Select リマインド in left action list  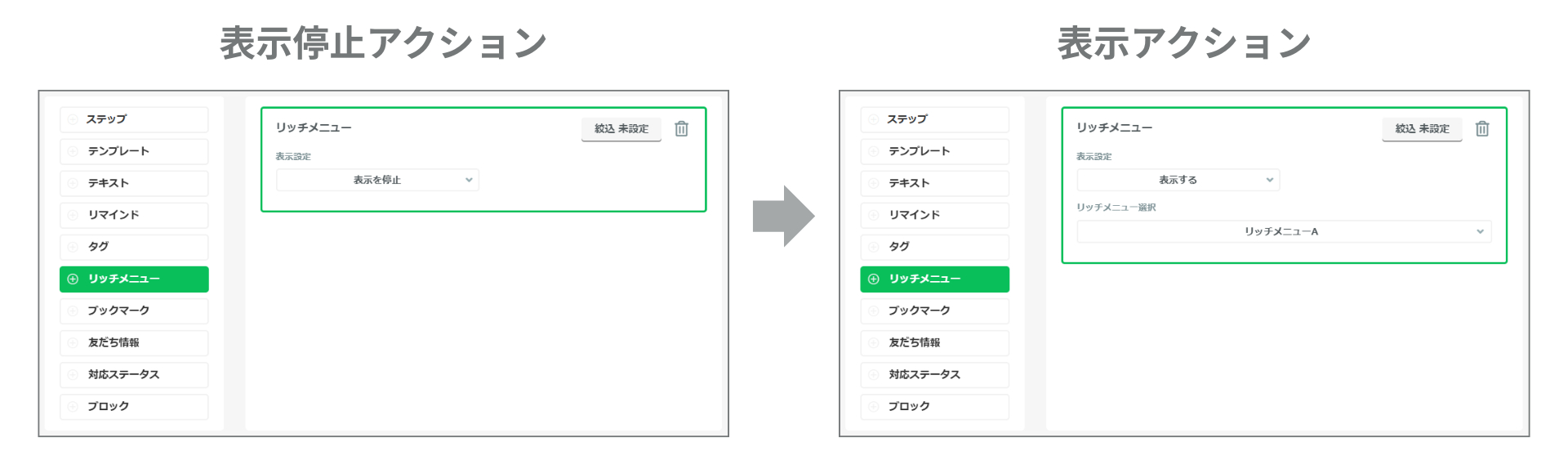134,215
